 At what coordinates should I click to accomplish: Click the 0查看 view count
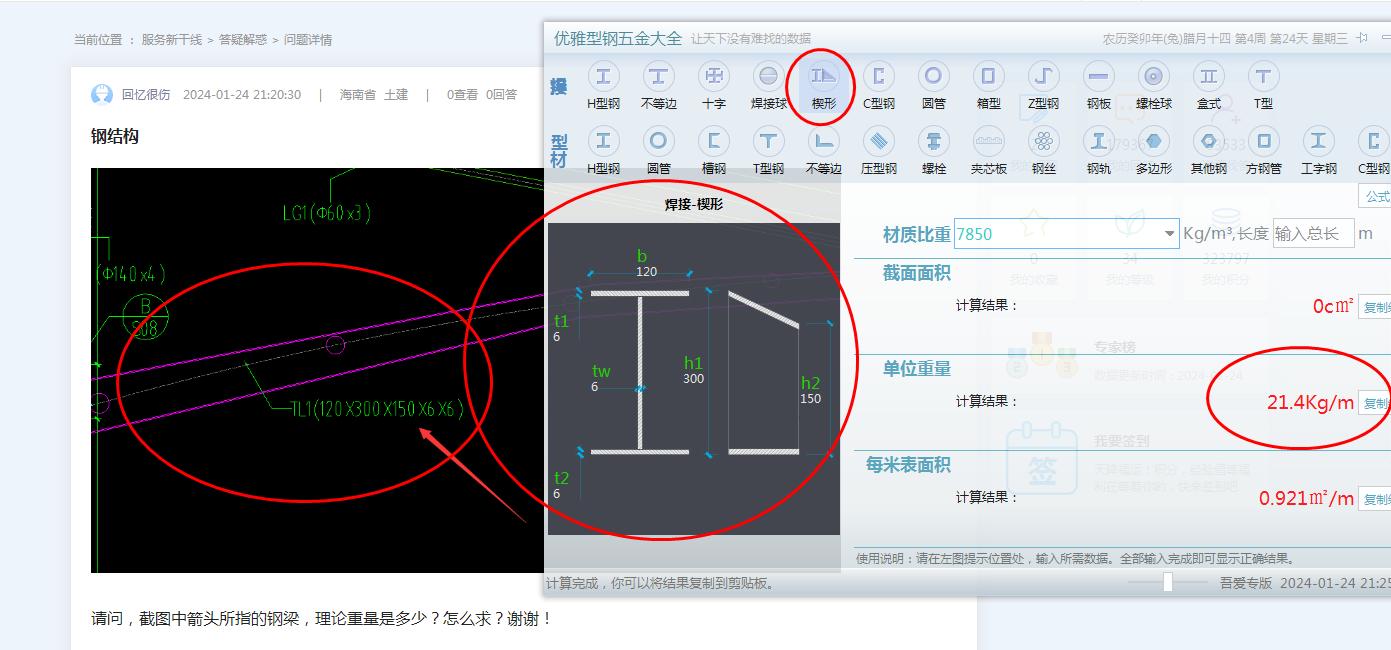point(462,95)
